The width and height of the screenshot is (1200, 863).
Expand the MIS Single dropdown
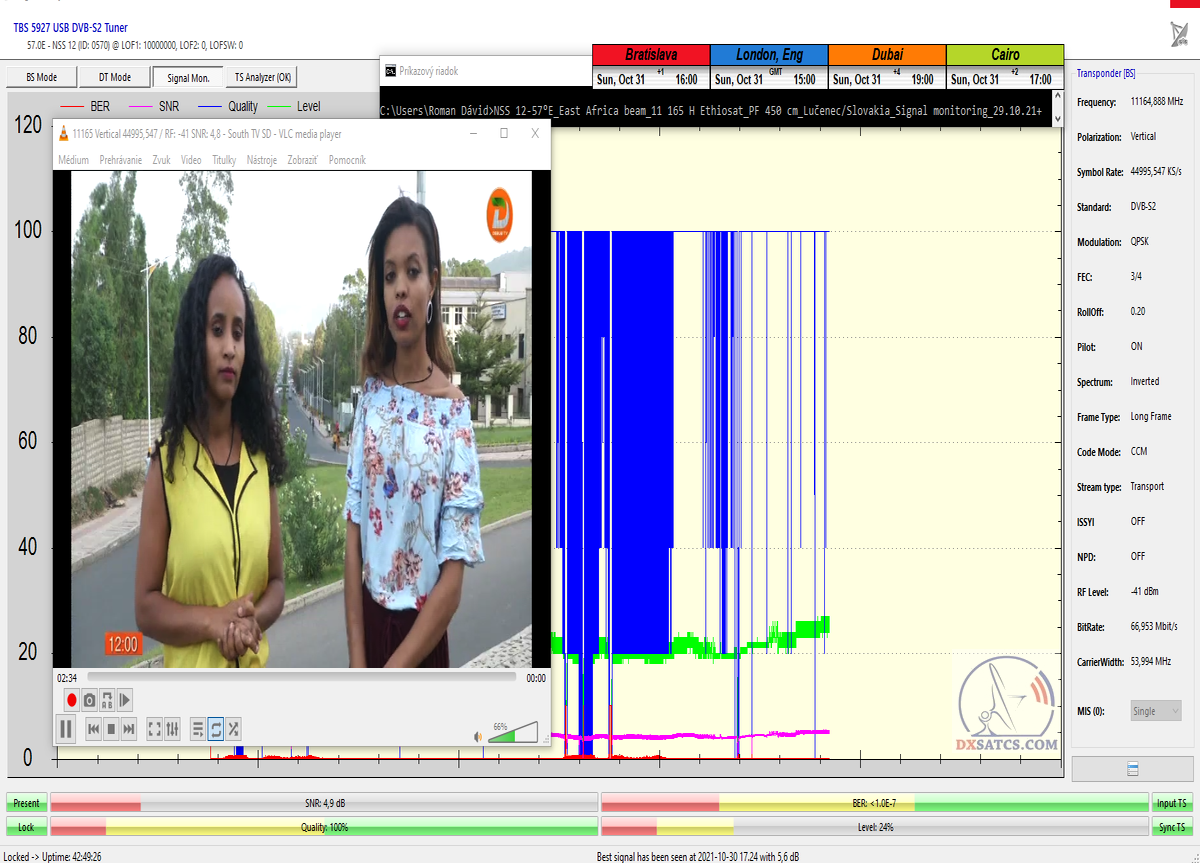tap(1155, 711)
